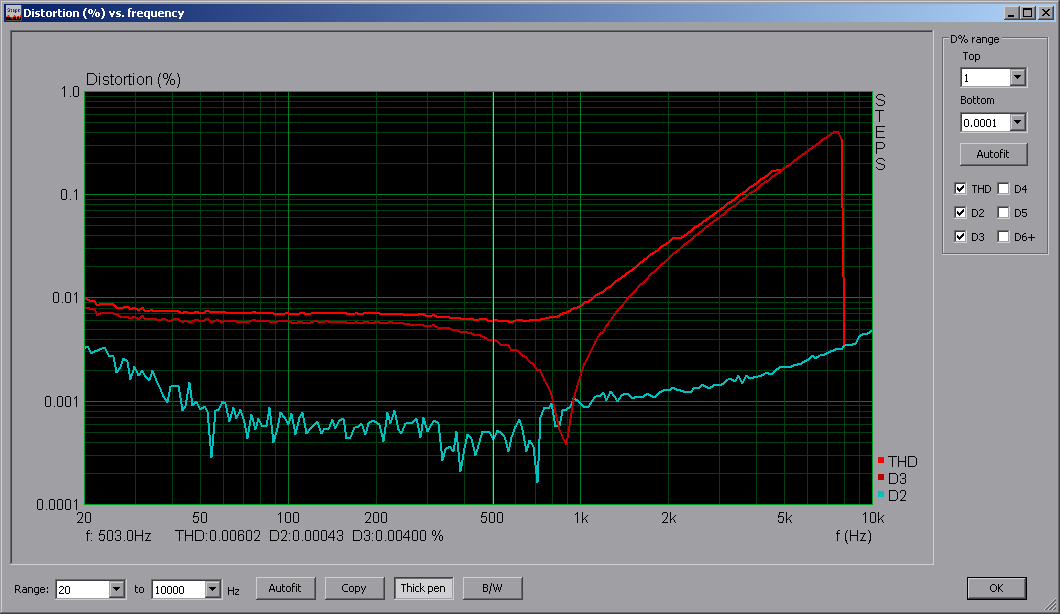Click the app icon in the title bar
Screen dimensions: 1060x614
13,13
